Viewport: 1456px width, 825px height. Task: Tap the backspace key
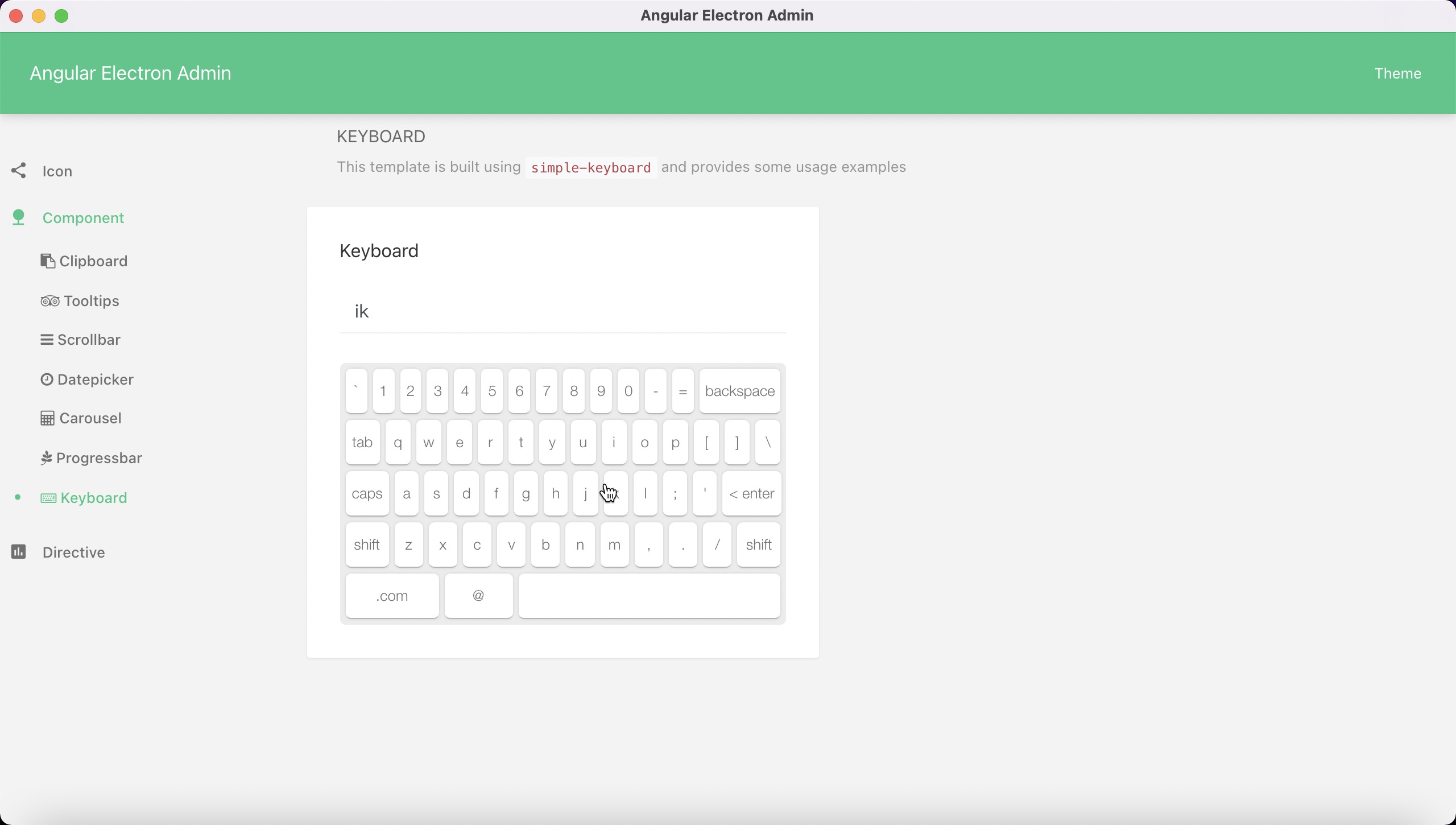pos(739,391)
